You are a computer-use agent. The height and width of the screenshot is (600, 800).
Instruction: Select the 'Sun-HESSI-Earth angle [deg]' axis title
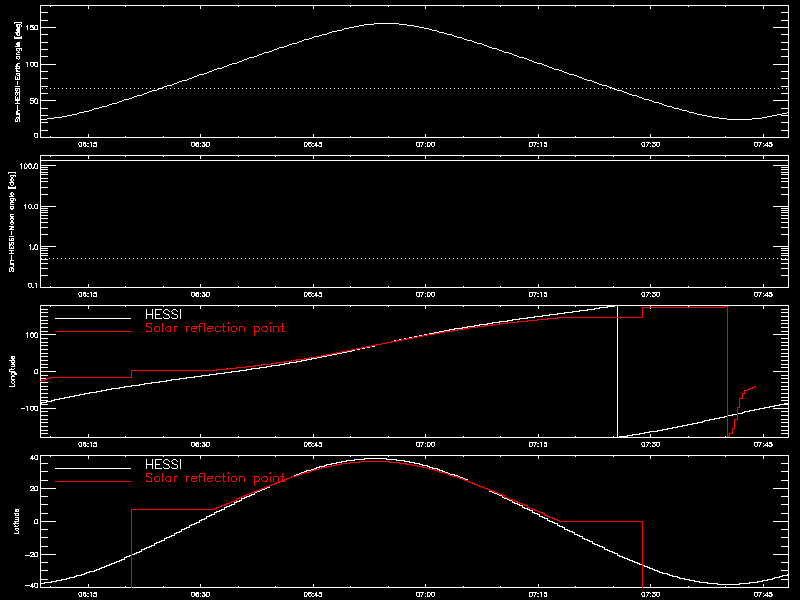point(17,71)
